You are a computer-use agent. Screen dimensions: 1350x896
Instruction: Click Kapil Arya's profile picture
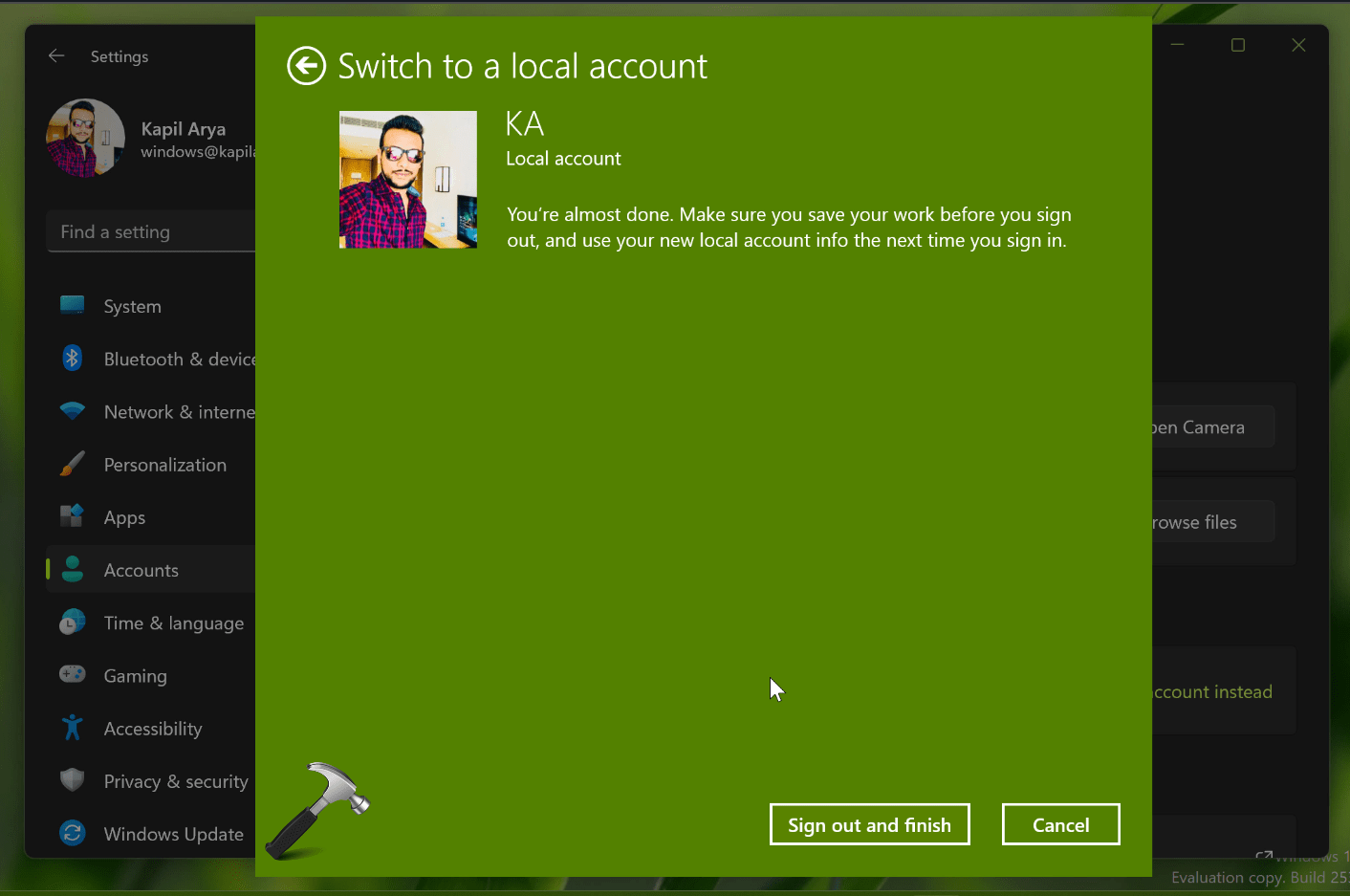[85, 138]
